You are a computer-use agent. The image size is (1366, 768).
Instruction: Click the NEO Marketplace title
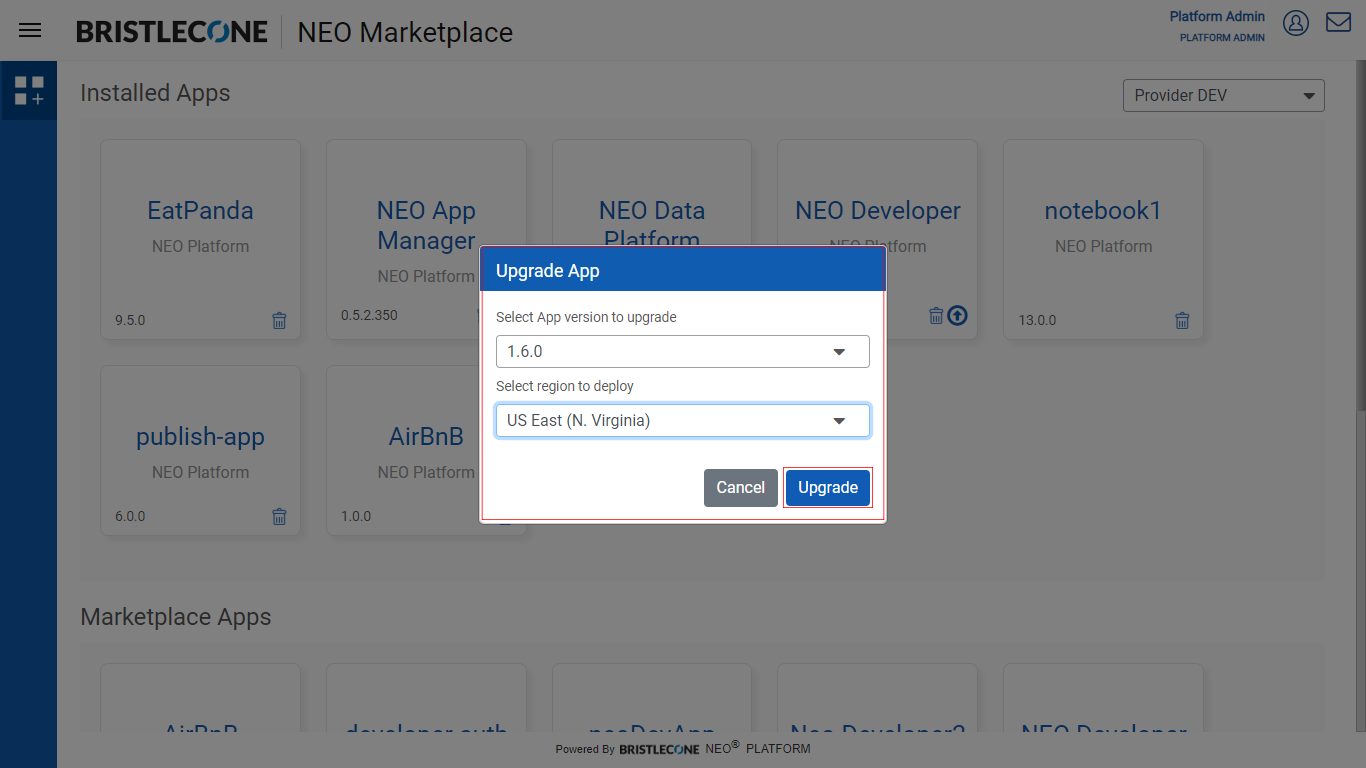(405, 32)
